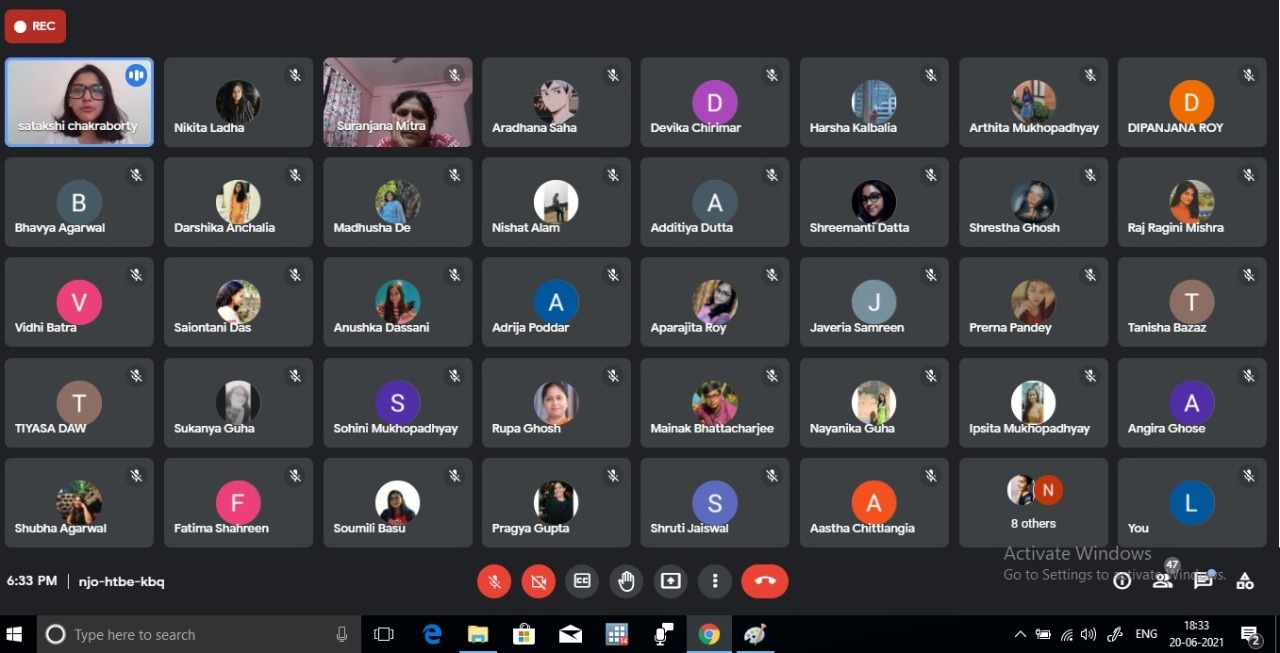The image size is (1280, 653).
Task: Click the Task View taskbar icon
Action: [x=384, y=634]
